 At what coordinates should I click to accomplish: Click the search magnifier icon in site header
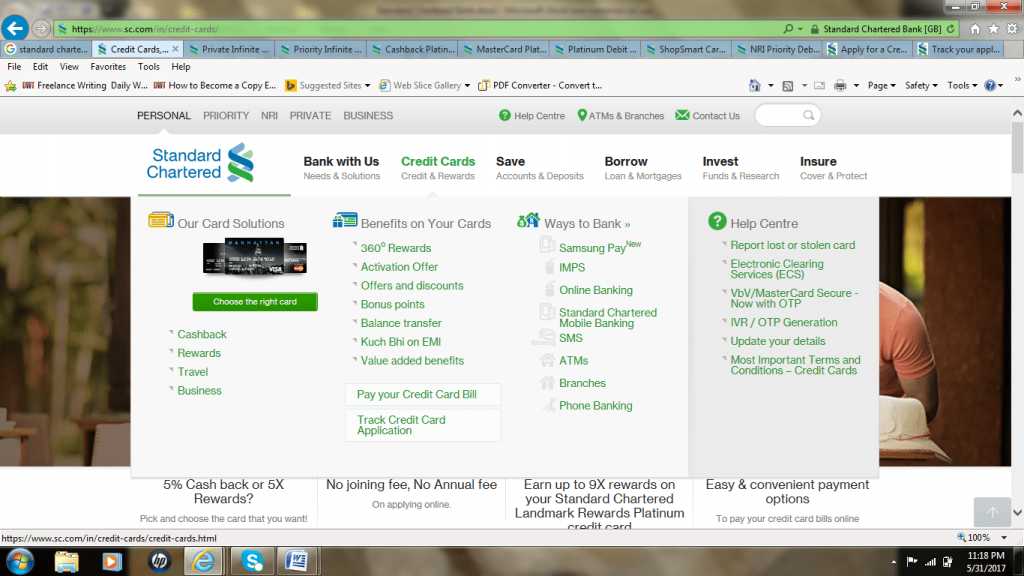coord(808,116)
